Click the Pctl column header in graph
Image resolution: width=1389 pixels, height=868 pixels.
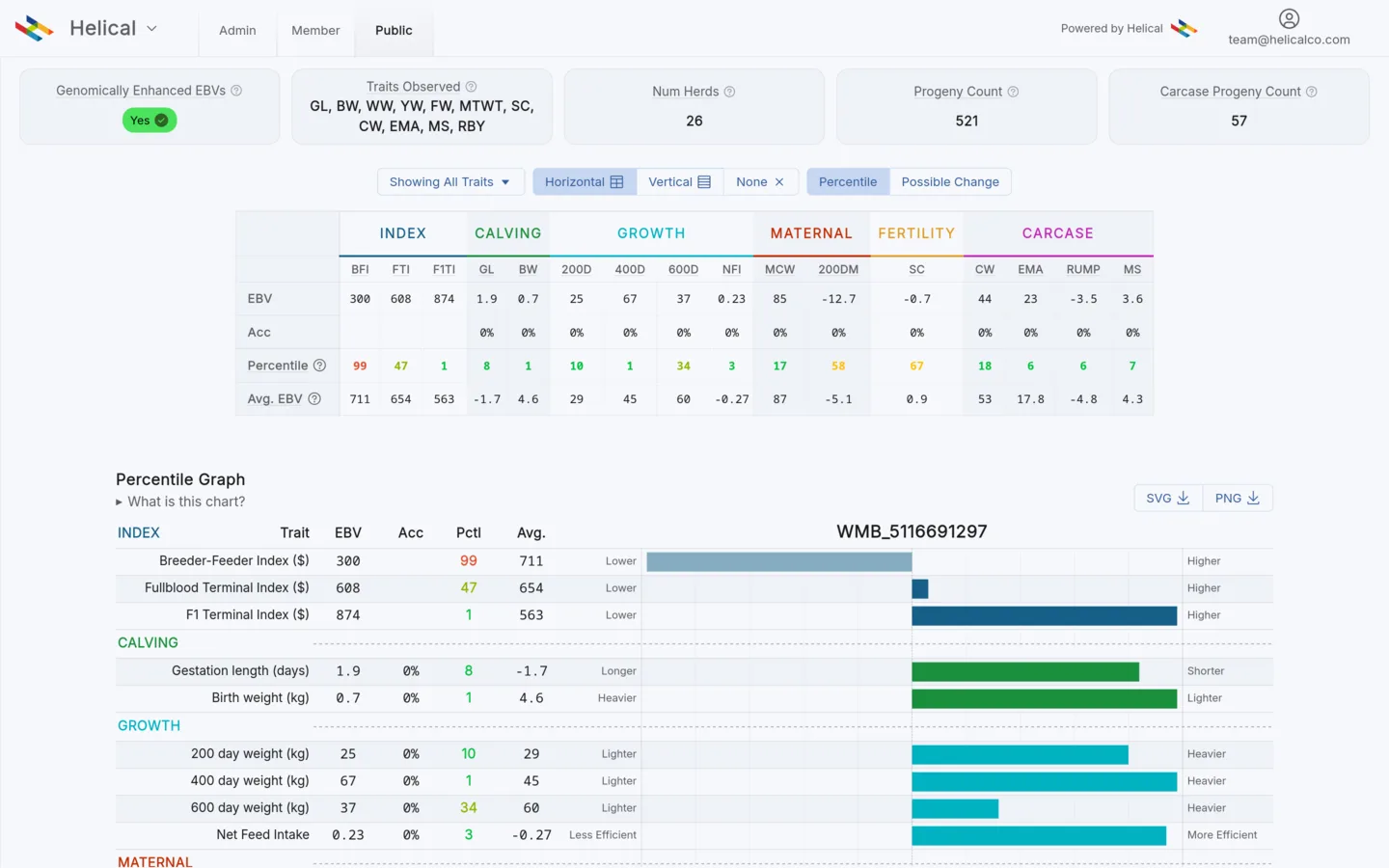(469, 532)
